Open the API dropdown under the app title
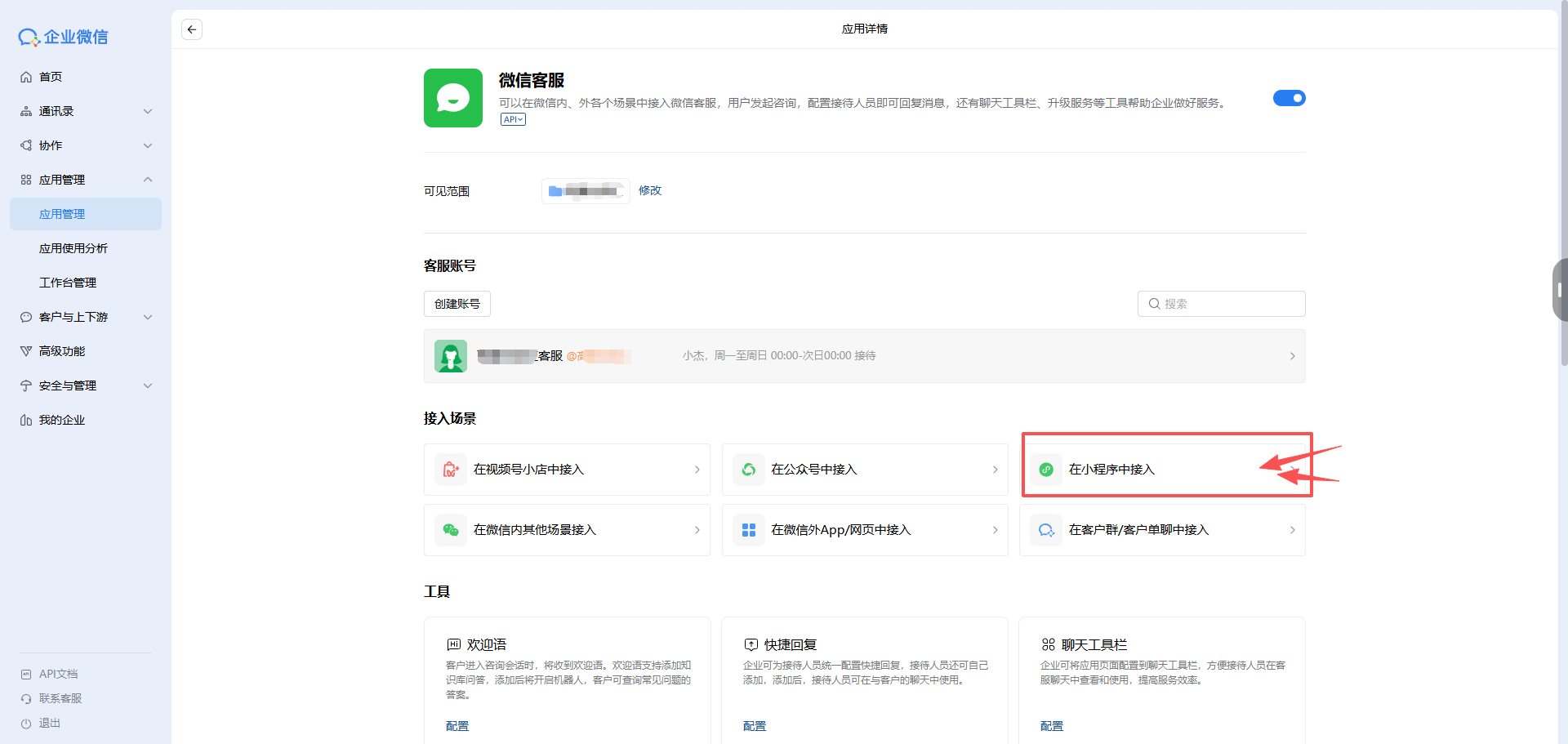This screenshot has height=744, width=1568. point(513,119)
